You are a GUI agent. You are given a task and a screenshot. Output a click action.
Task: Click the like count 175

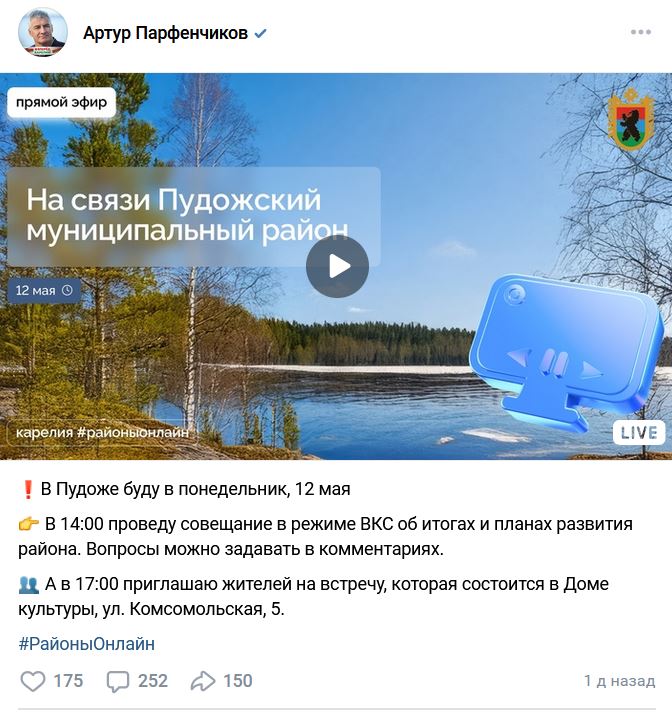[68, 681]
